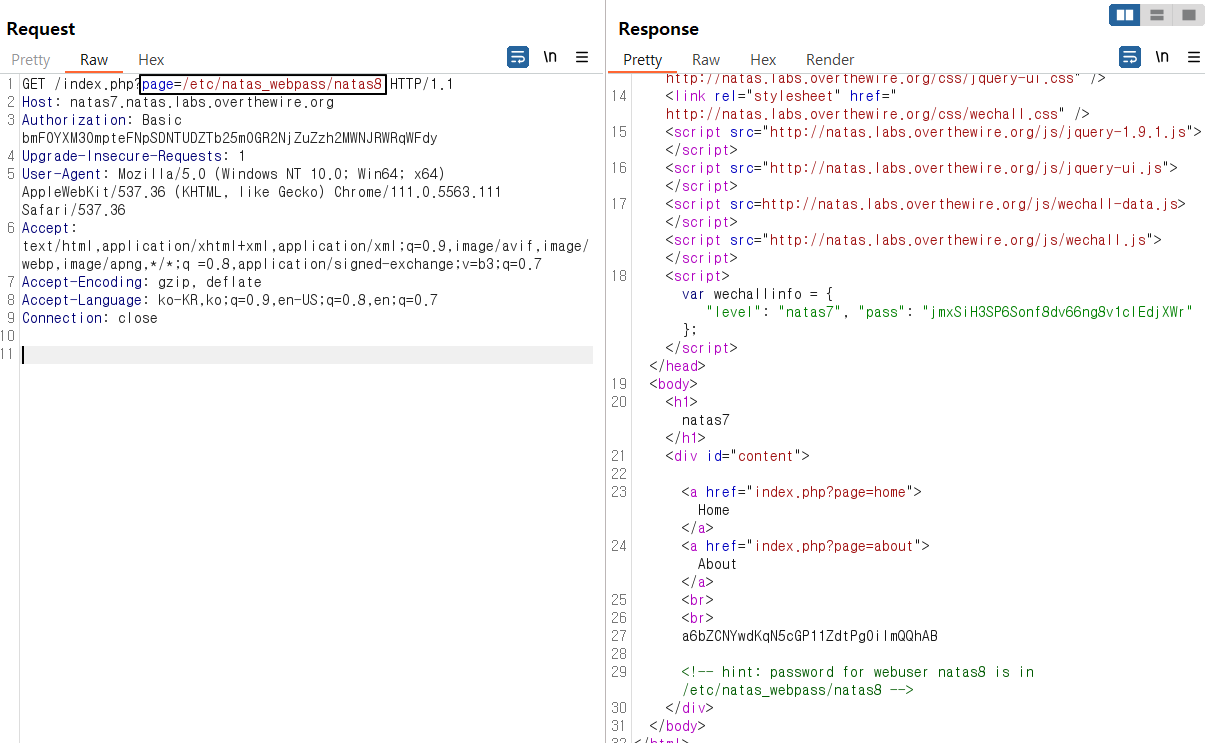1205x743 pixels.
Task: Open the Response Raw tab
Action: 706,60
